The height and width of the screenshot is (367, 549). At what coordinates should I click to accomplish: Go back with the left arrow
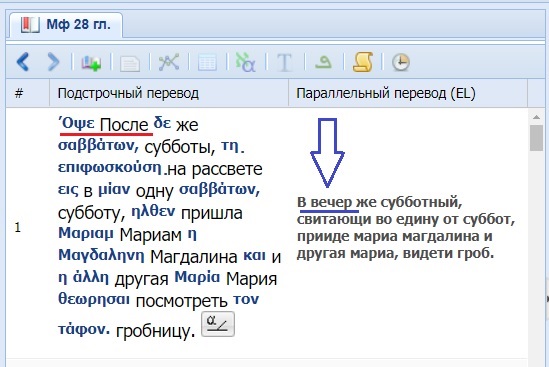coord(23,62)
